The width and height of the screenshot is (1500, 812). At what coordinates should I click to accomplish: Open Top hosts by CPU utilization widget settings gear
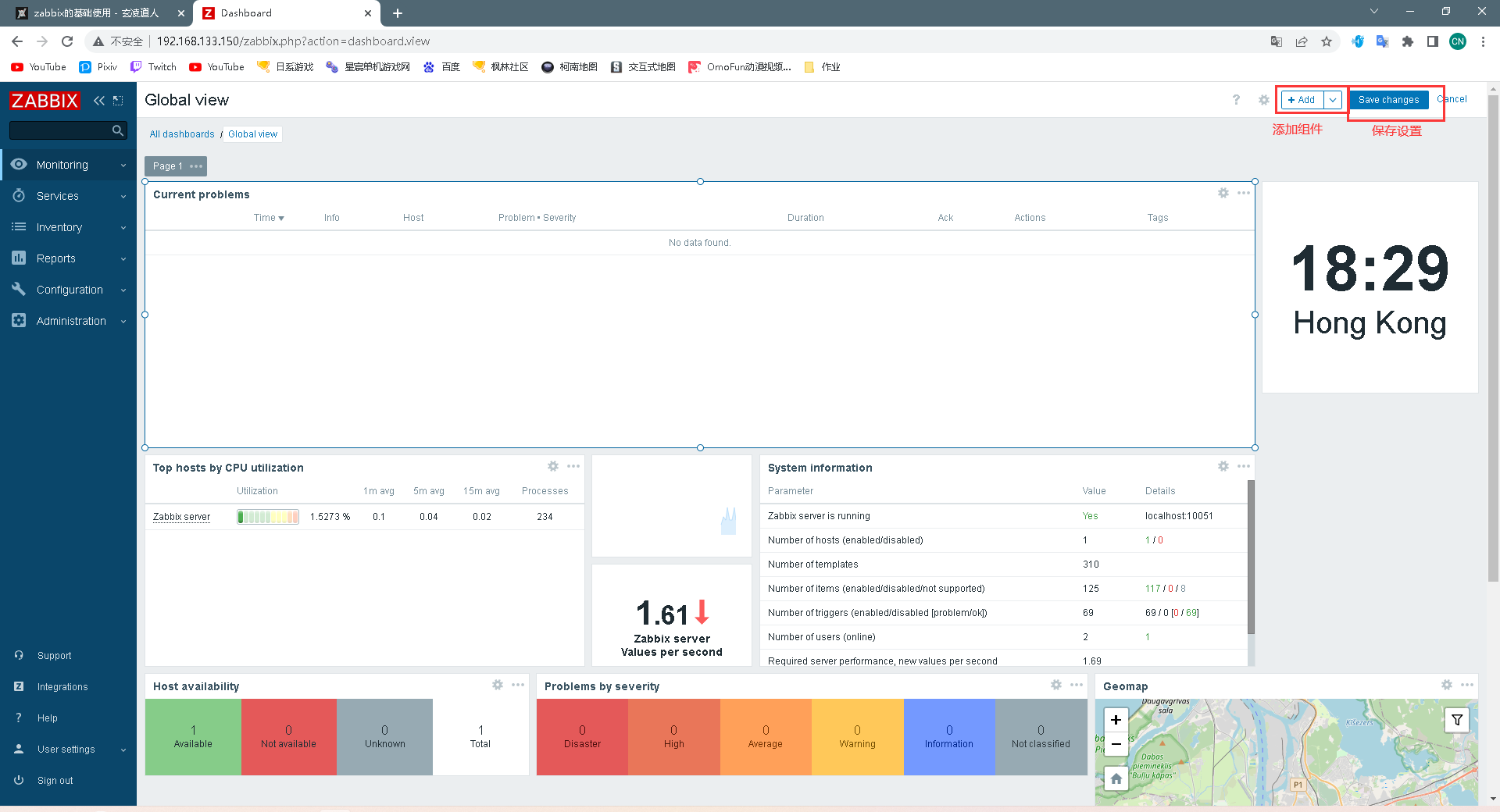coord(553,466)
